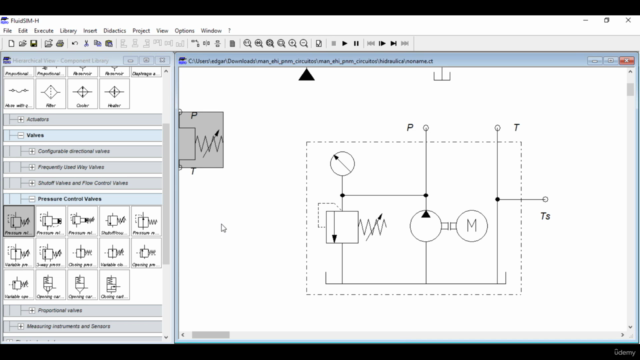Open the Execute menu
This screenshot has width=640, height=360.
tap(44, 31)
